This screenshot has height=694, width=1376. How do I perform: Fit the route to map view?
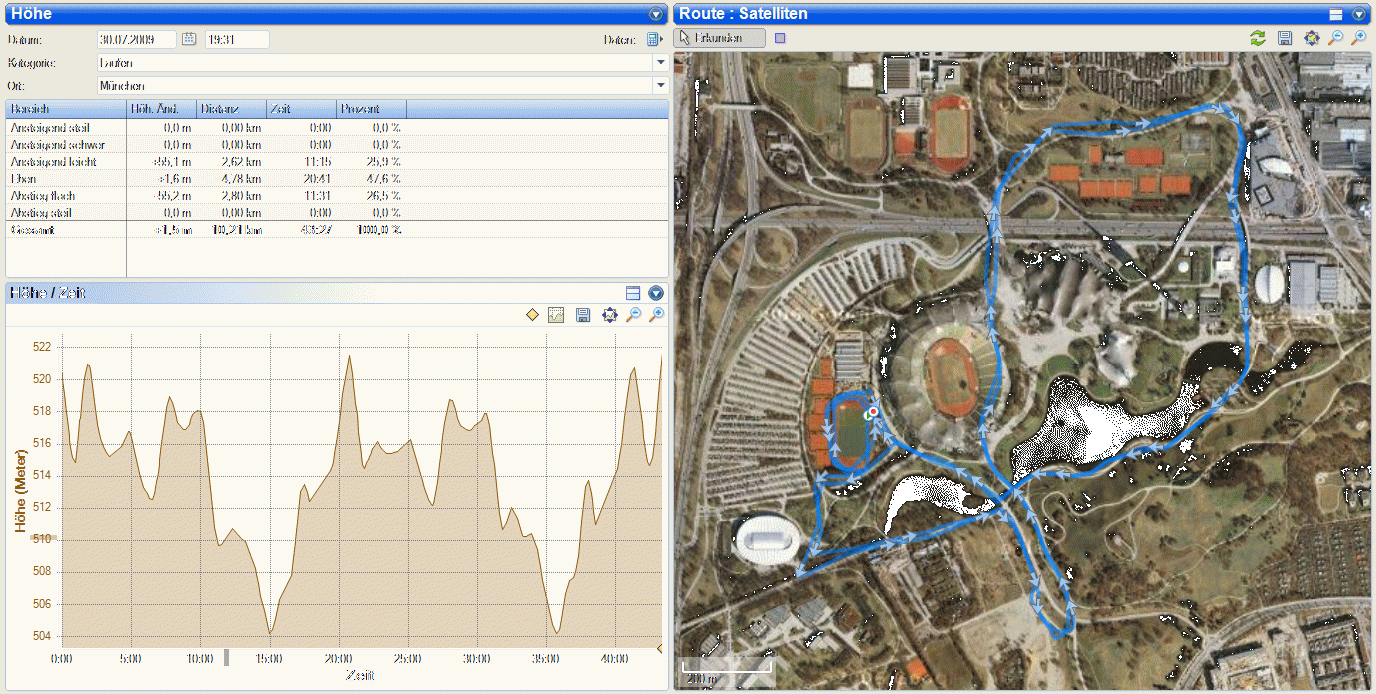click(x=1311, y=38)
